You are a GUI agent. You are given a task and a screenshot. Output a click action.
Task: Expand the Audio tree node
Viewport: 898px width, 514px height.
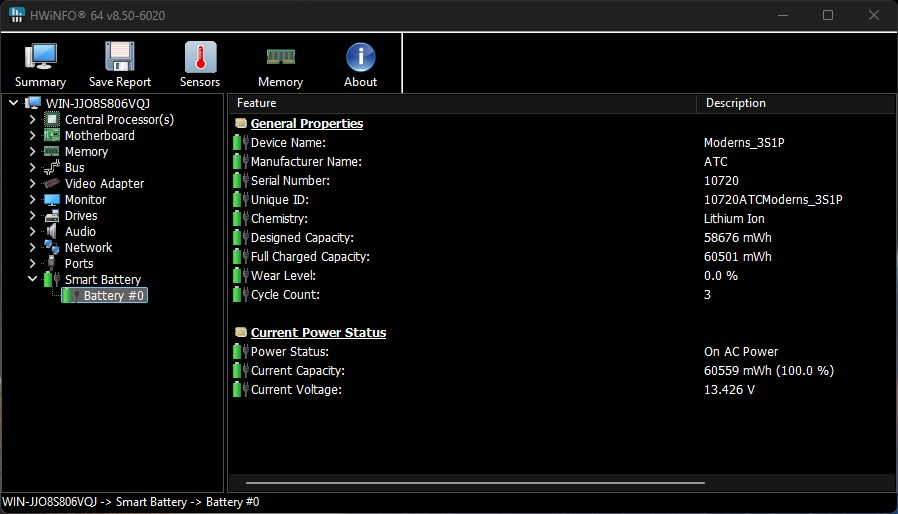[x=33, y=232]
